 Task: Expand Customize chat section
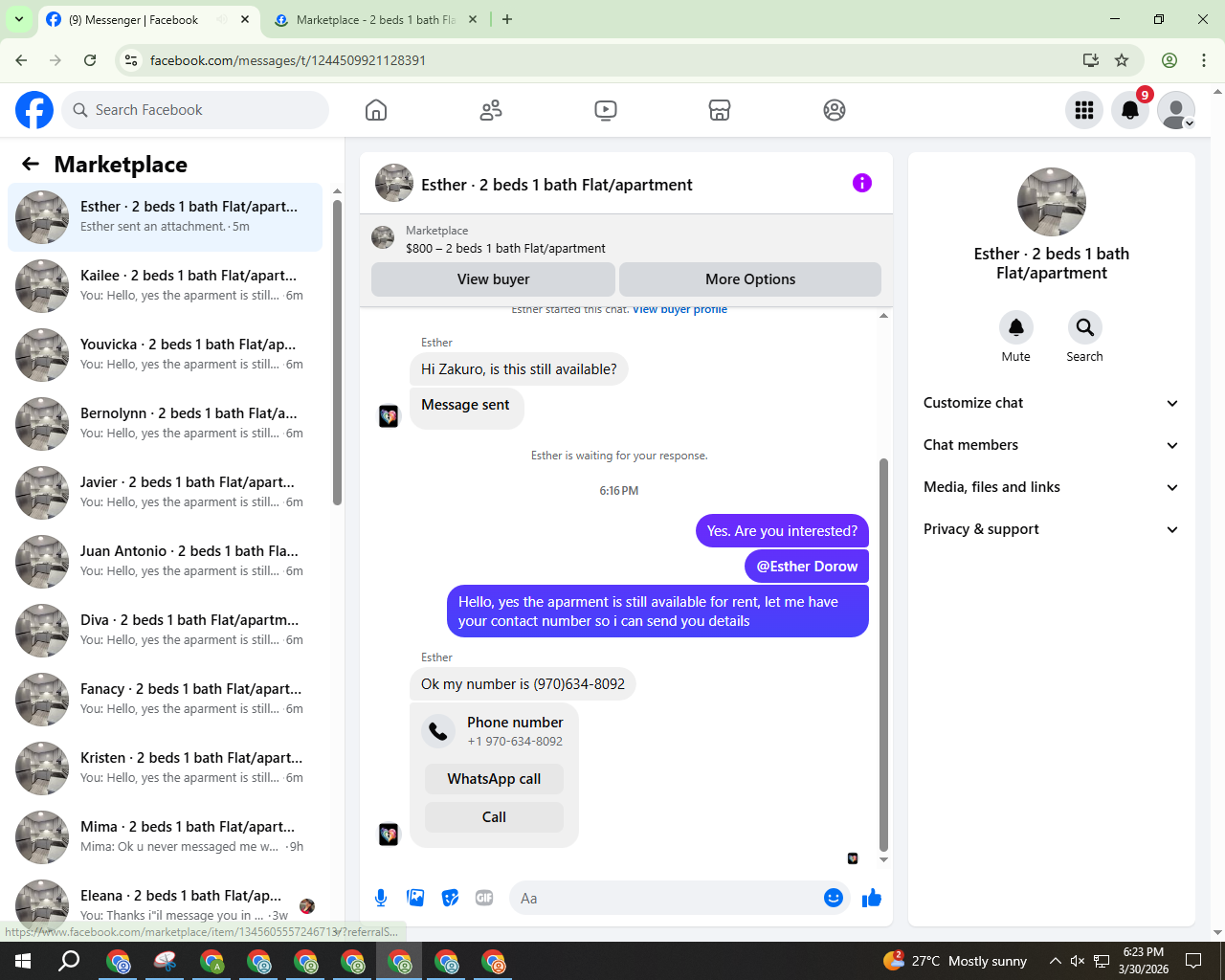[x=1051, y=403]
